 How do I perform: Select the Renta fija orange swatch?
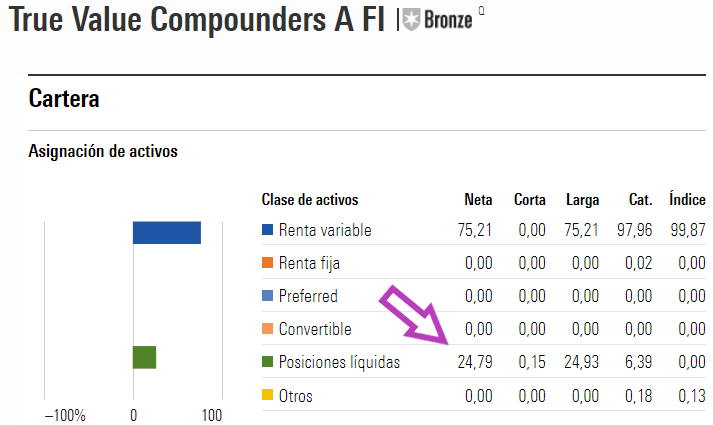(267, 263)
